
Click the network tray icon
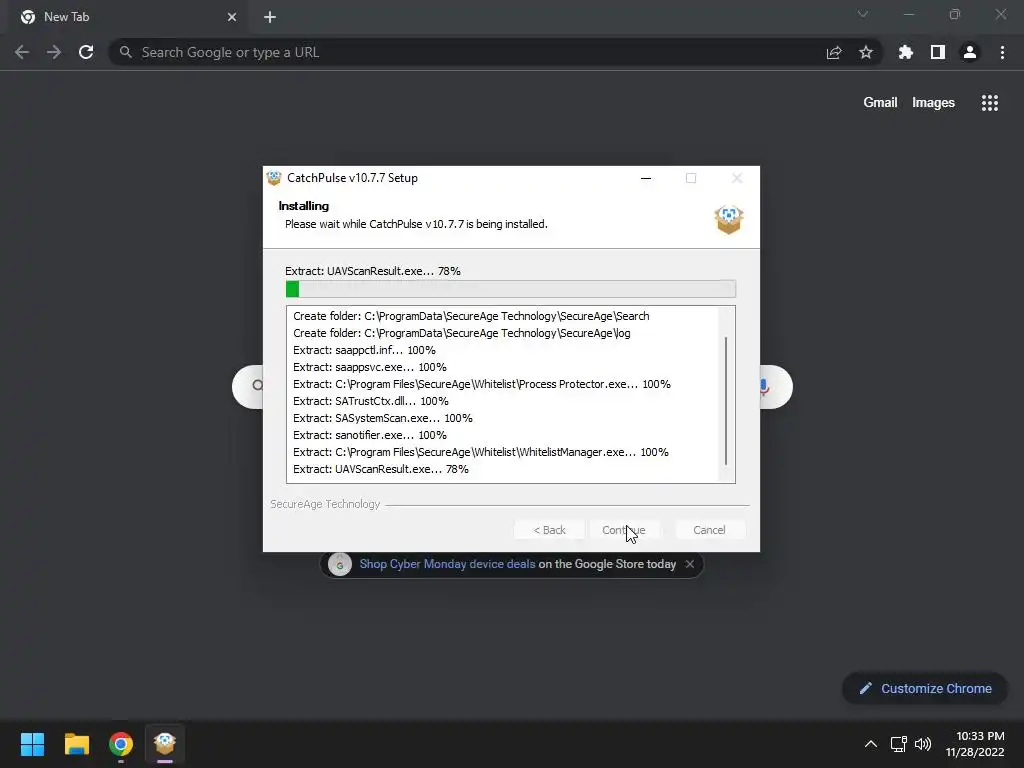click(899, 744)
